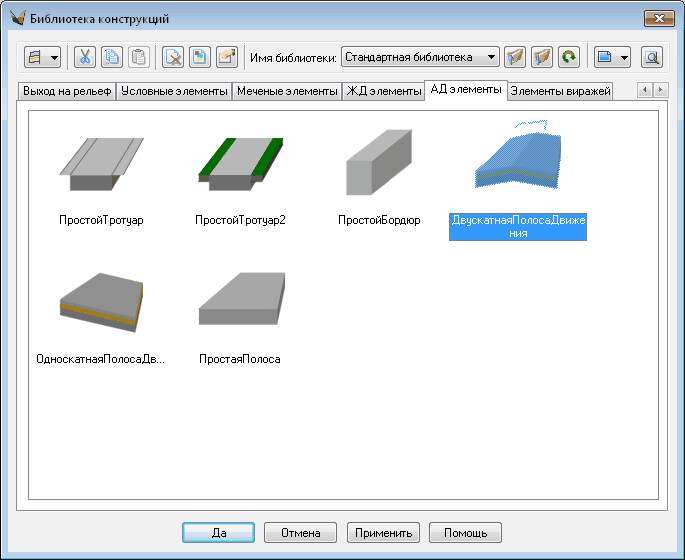This screenshot has width=685, height=560.
Task: Click the Cut scissors icon
Action: click(85, 58)
